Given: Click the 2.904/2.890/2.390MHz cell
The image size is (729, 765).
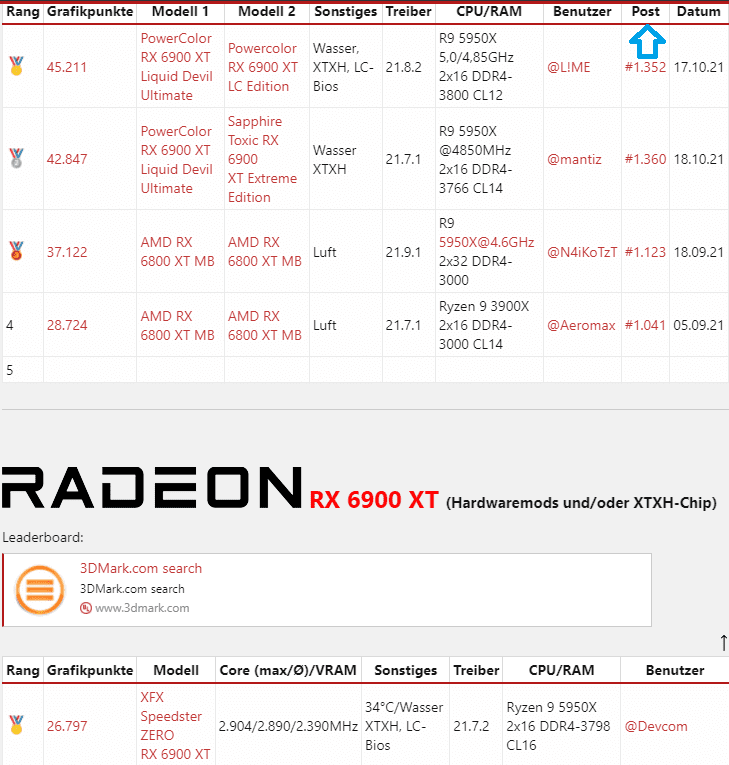Looking at the screenshot, I should (288, 726).
